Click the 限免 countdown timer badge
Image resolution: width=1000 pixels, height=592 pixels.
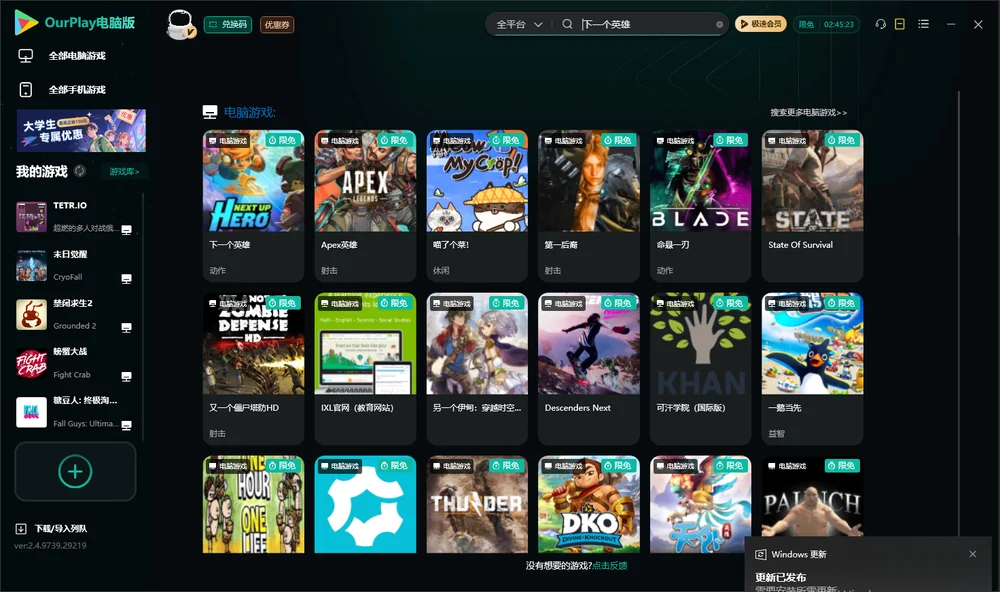click(x=827, y=24)
